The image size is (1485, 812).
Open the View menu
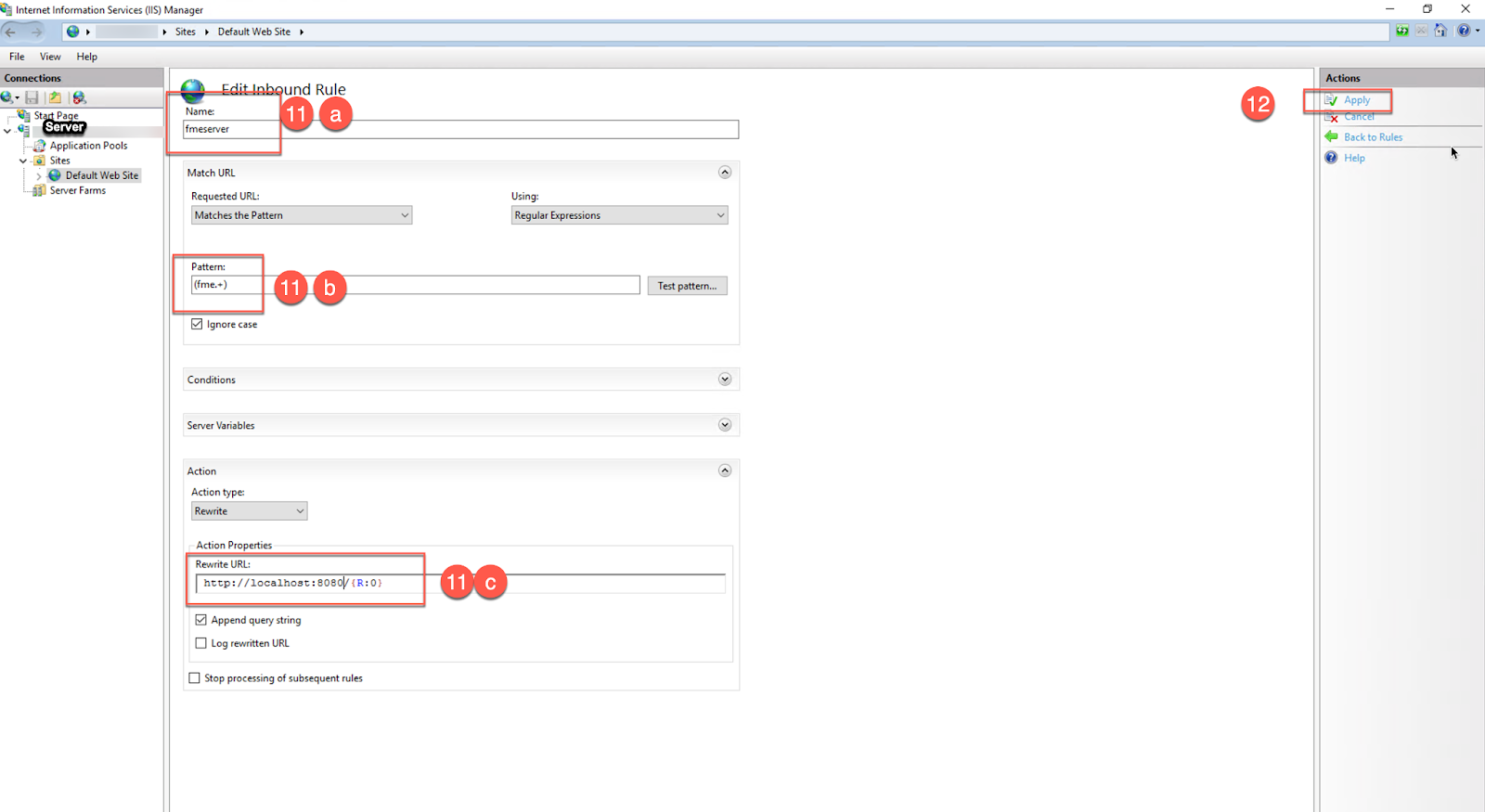pyautogui.click(x=50, y=57)
